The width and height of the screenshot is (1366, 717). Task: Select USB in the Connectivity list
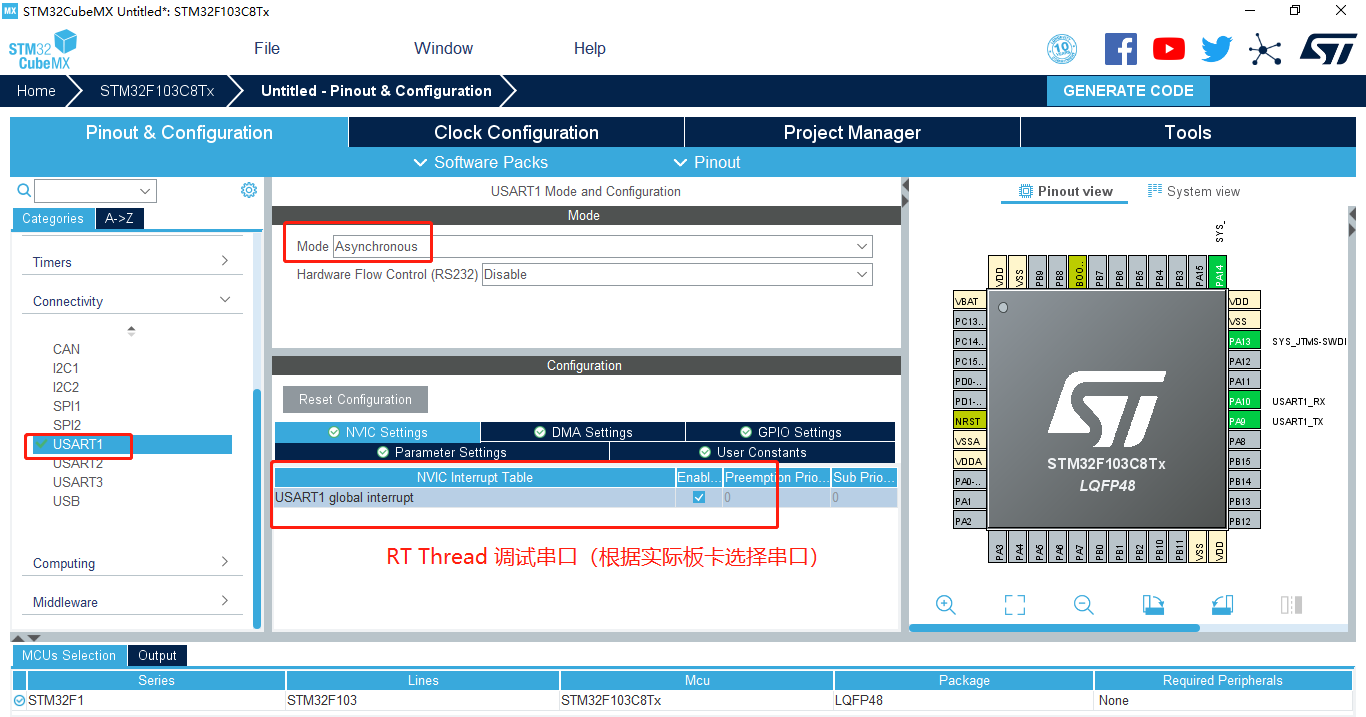(66, 501)
